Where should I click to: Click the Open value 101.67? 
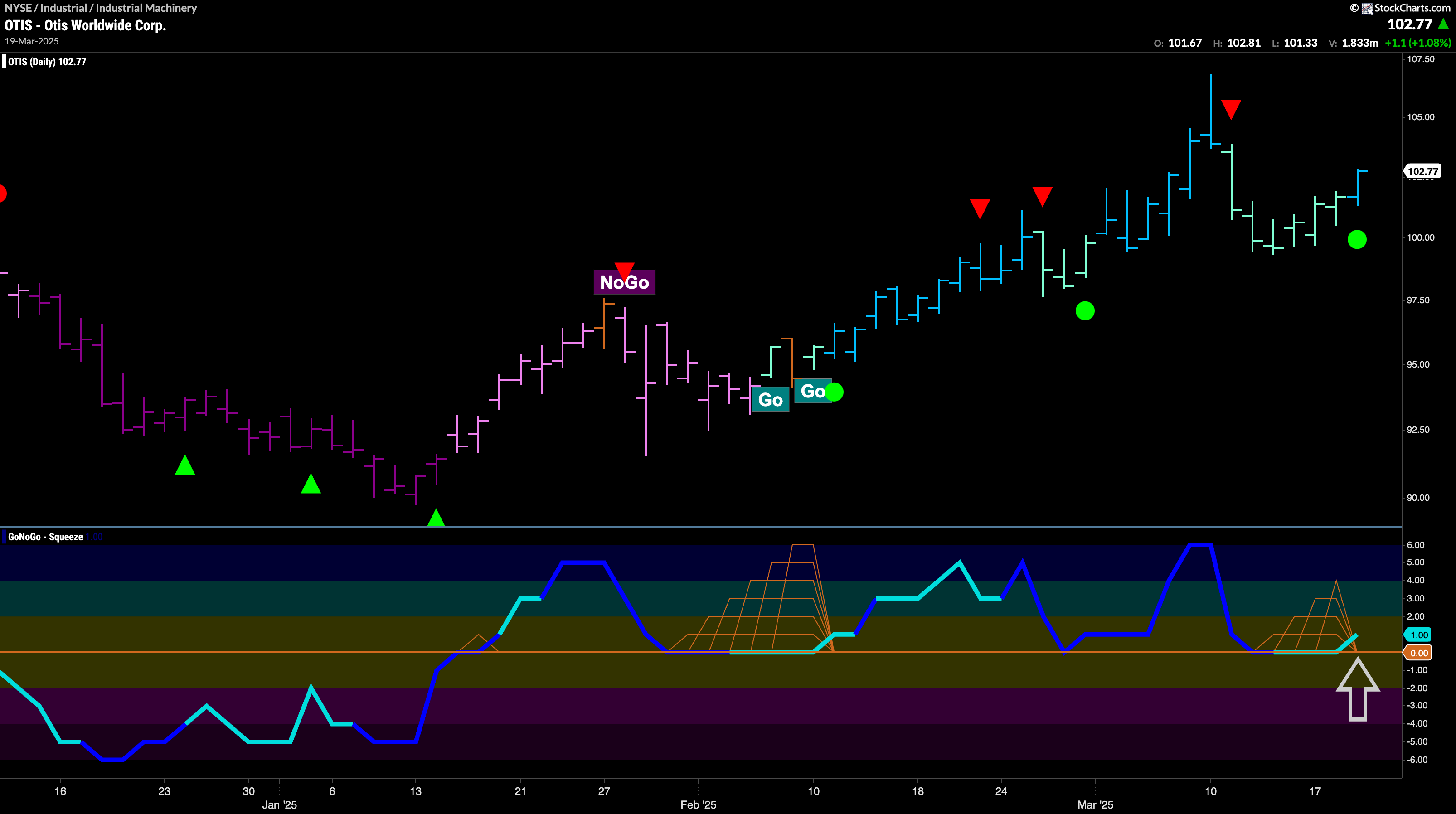click(x=1184, y=43)
